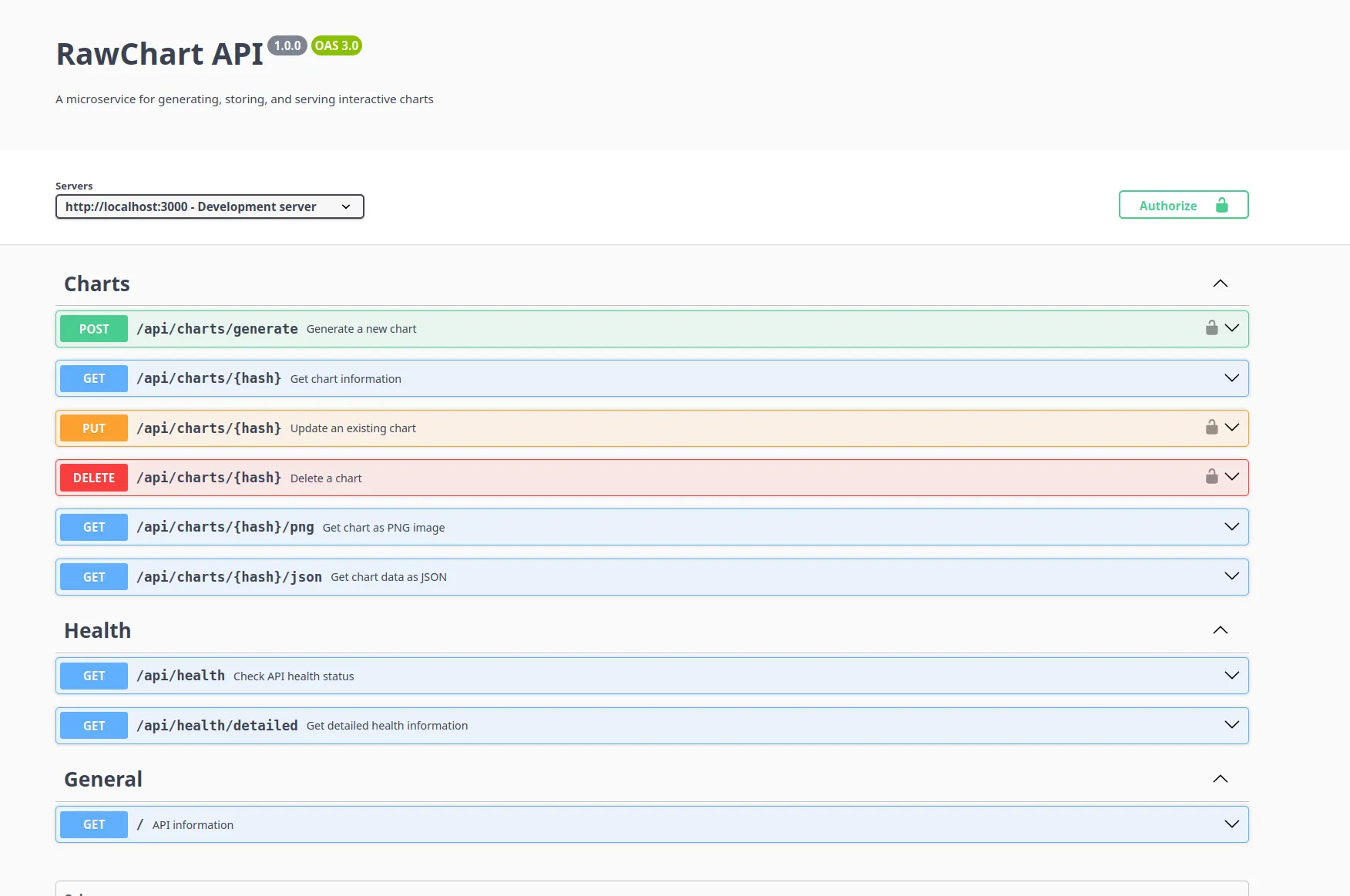This screenshot has width=1350, height=896.
Task: Click the General section heading
Action: 103,779
